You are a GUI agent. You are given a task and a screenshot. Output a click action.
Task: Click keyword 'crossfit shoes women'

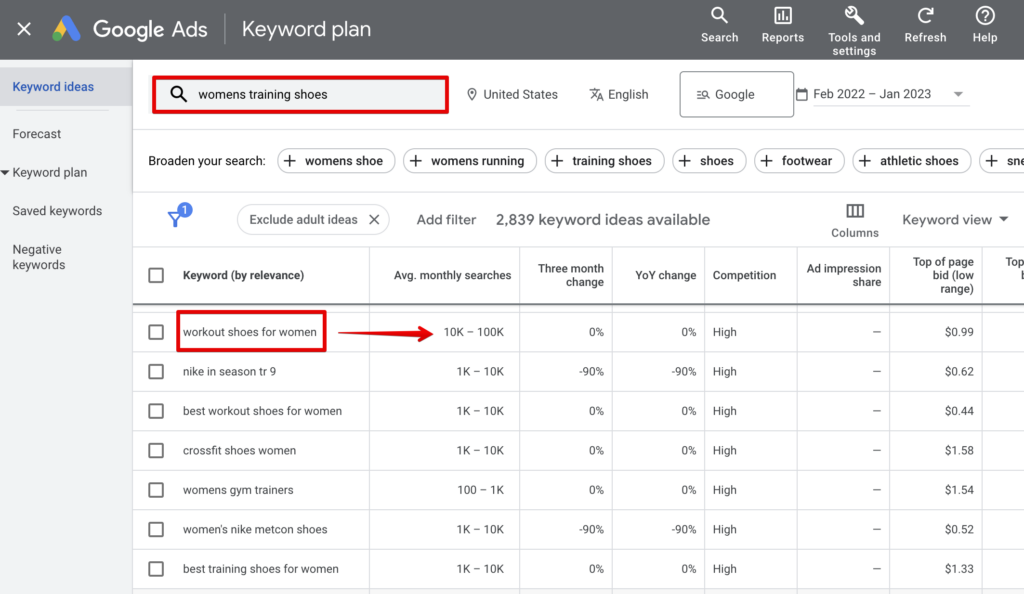coord(239,450)
